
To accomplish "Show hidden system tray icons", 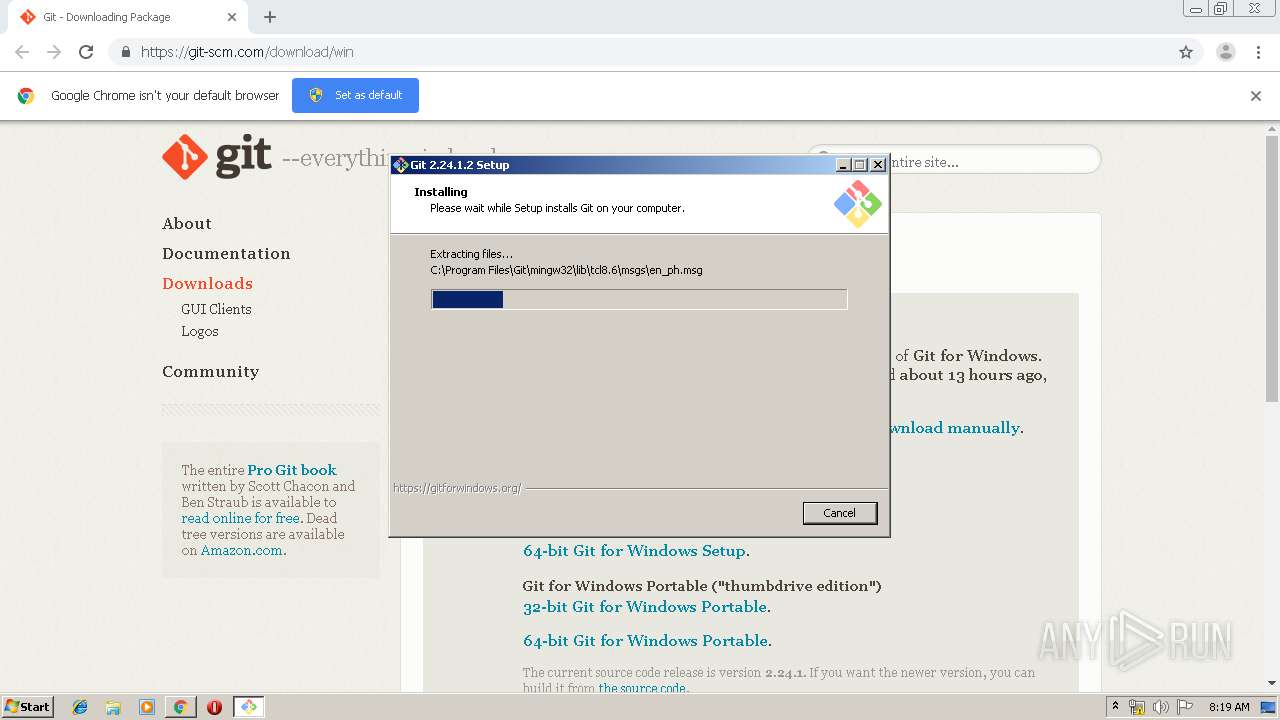I will (1115, 707).
